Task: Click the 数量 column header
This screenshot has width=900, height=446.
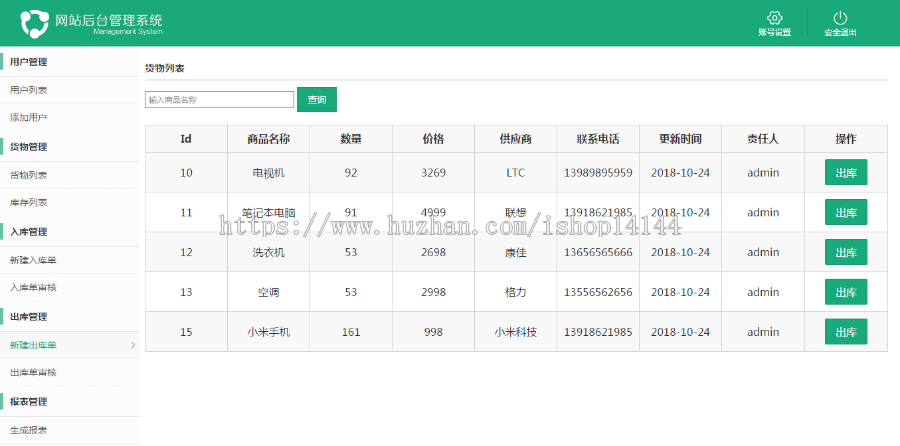Action: (351, 139)
